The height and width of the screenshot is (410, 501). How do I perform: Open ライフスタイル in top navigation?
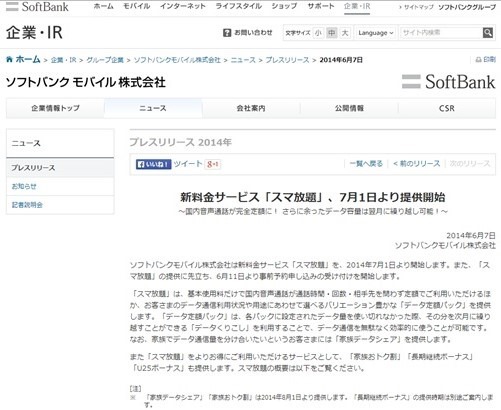[239, 6]
